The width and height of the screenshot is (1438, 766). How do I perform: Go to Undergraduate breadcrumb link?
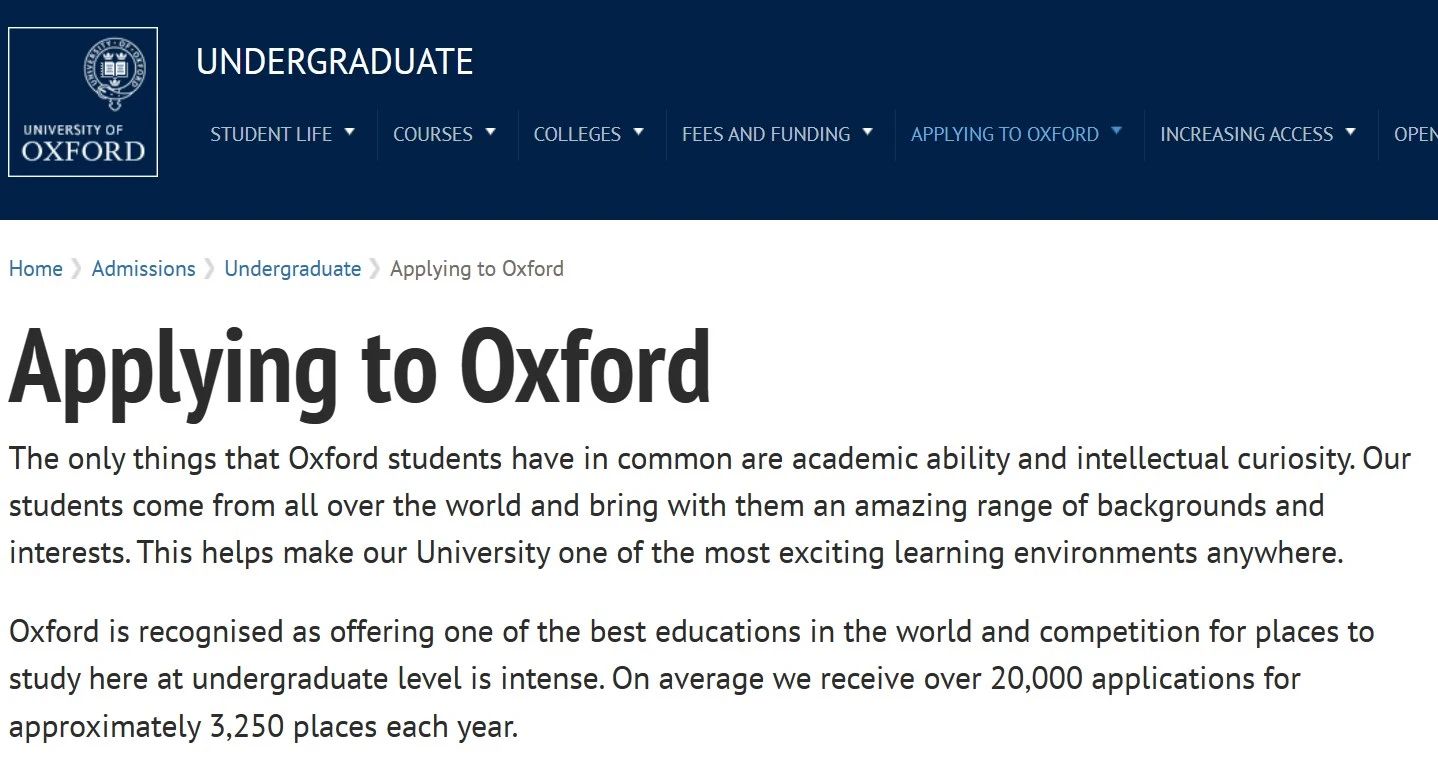(x=293, y=269)
